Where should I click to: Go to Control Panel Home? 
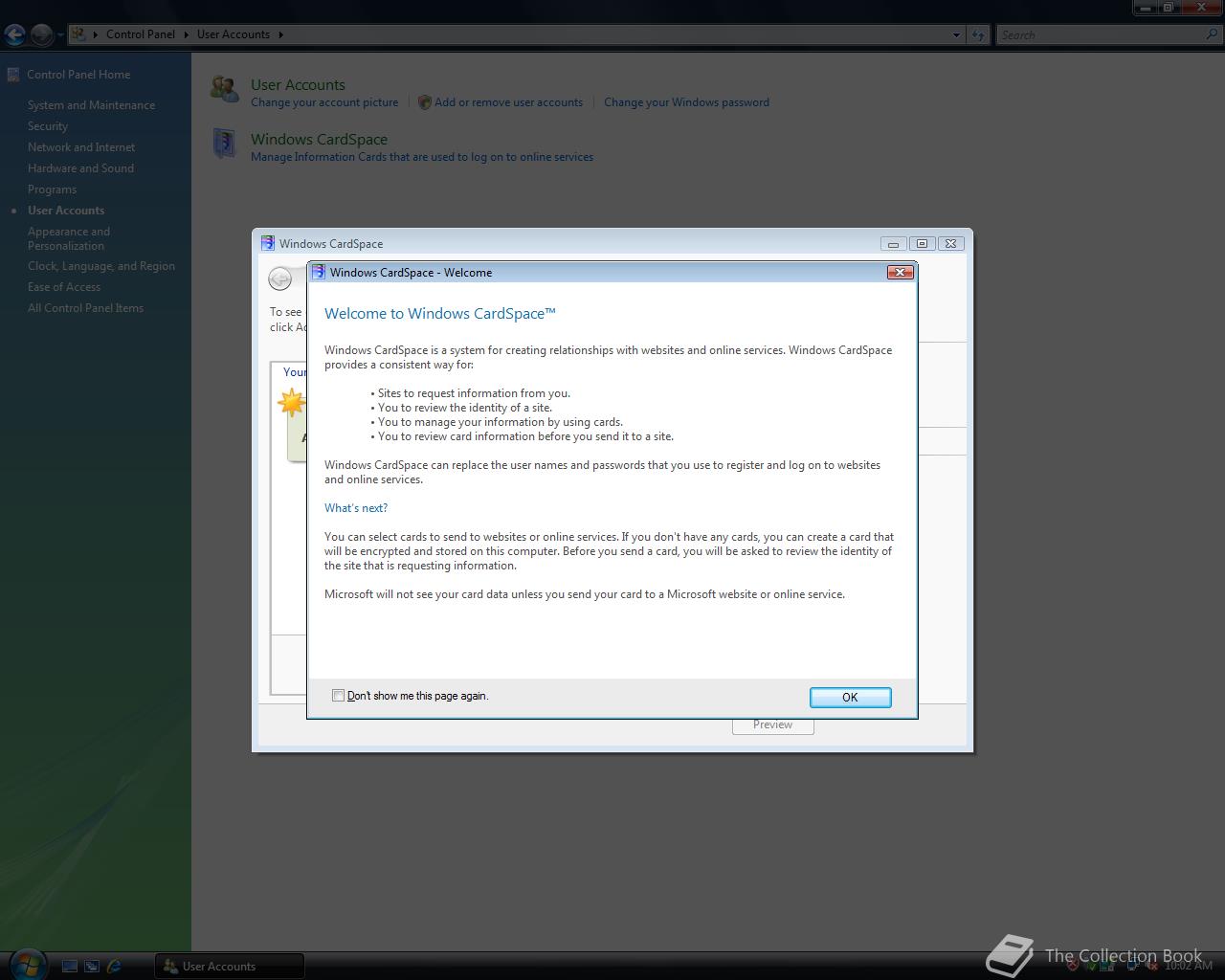78,74
